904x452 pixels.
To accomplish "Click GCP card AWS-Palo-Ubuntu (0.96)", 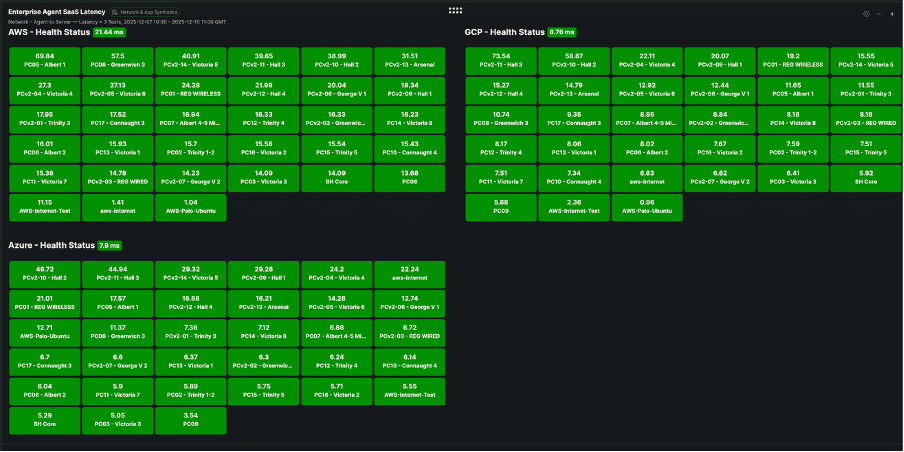I will 647,208.
